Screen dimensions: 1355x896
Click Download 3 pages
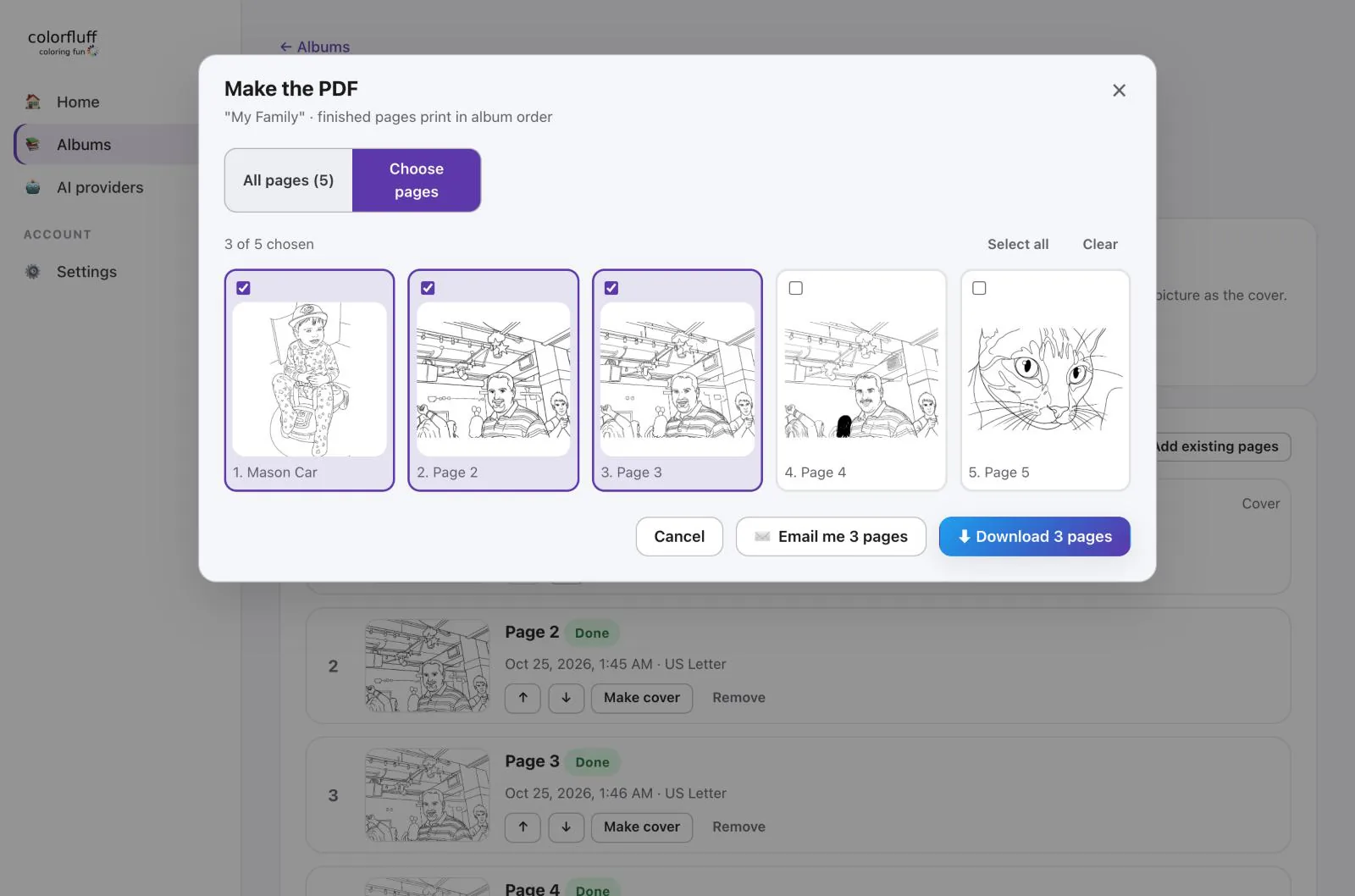point(1035,537)
